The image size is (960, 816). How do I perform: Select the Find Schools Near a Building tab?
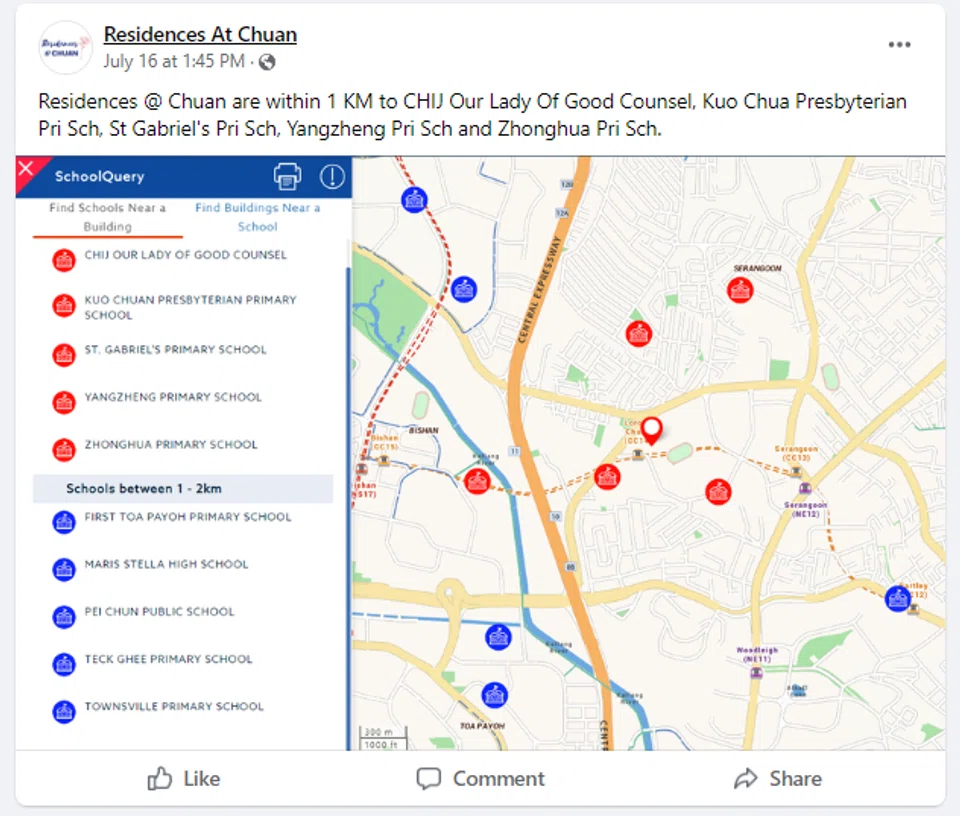click(x=107, y=217)
